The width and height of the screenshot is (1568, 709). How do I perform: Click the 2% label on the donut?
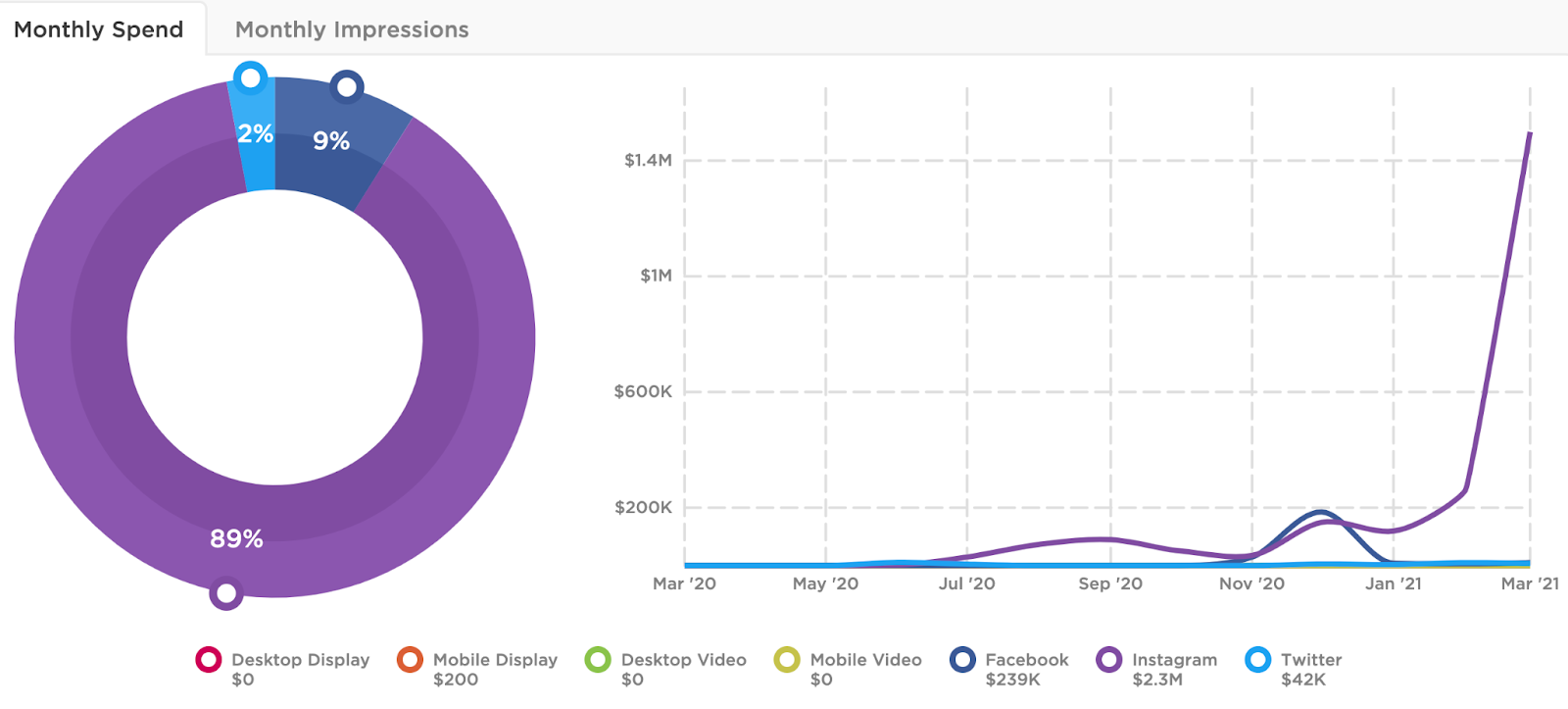coord(255,133)
